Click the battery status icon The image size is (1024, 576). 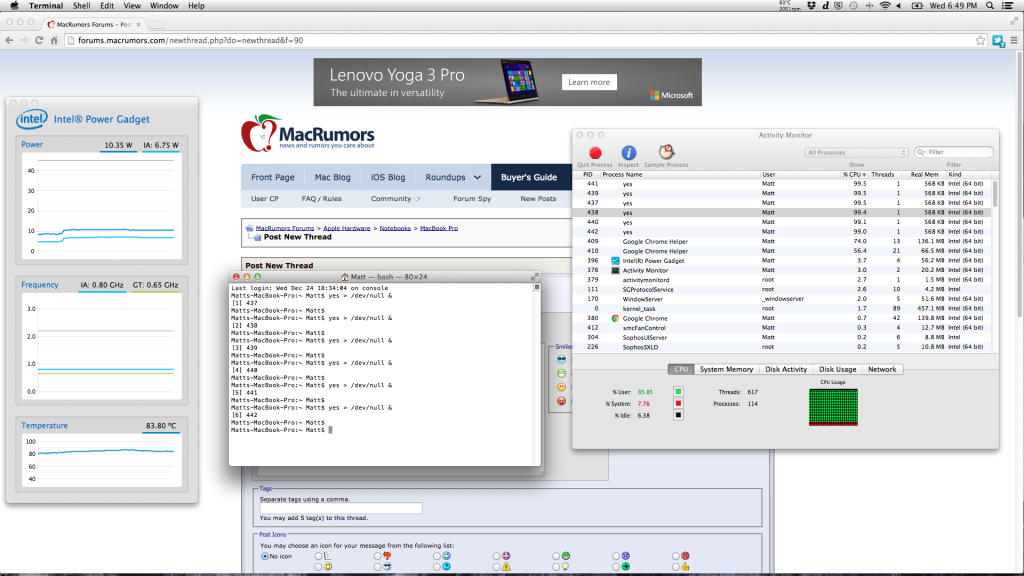(x=917, y=6)
